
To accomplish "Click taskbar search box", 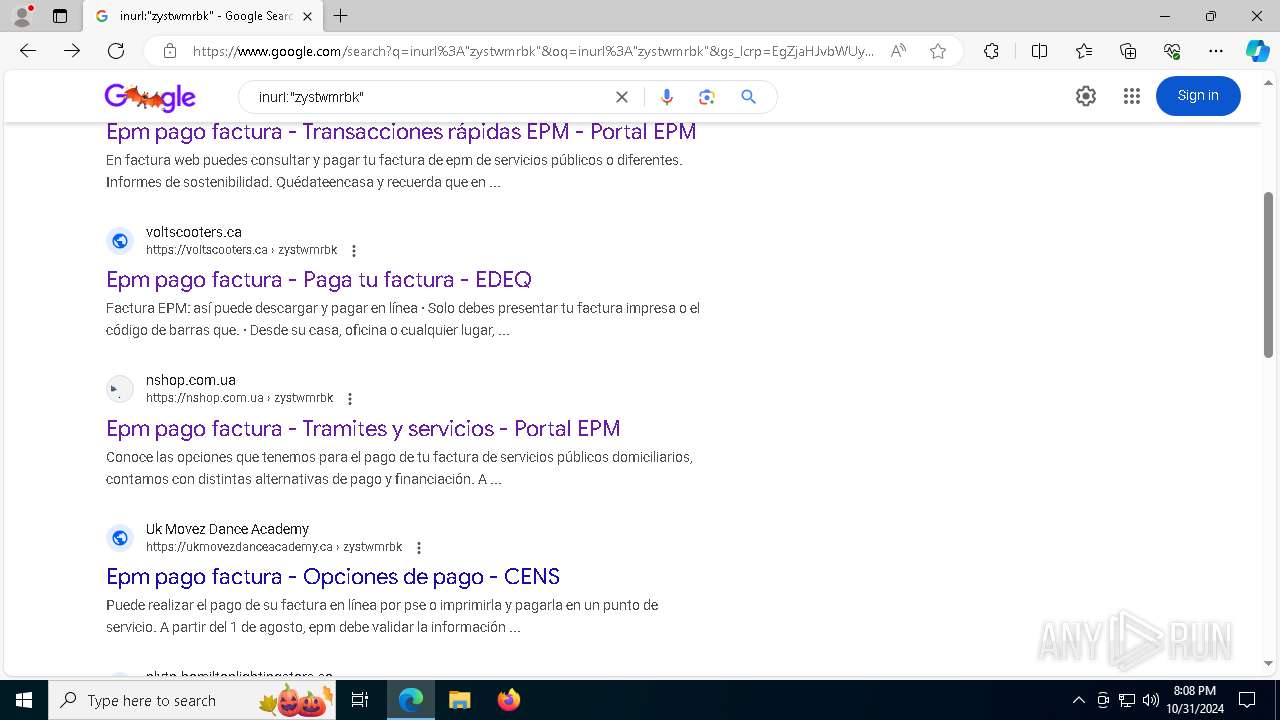I will click(x=193, y=700).
